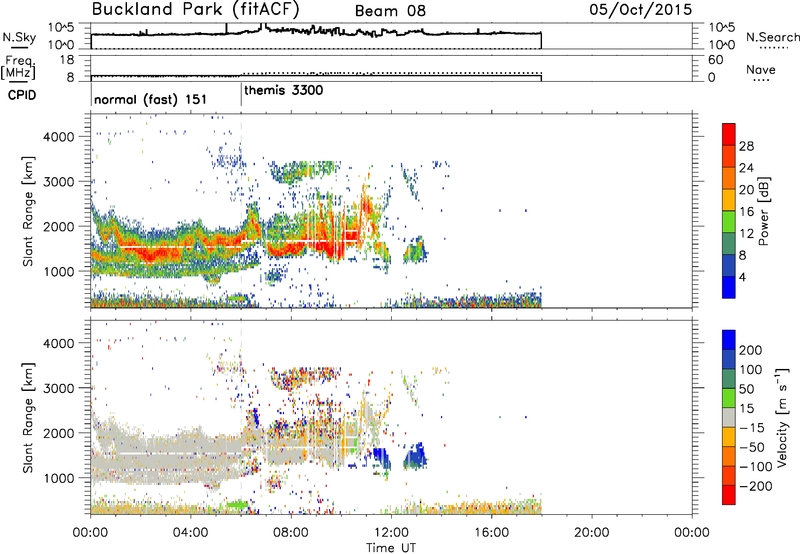The width and height of the screenshot is (800, 554).
Task: Click the '60' tick on Nave axis
Action: (716, 60)
